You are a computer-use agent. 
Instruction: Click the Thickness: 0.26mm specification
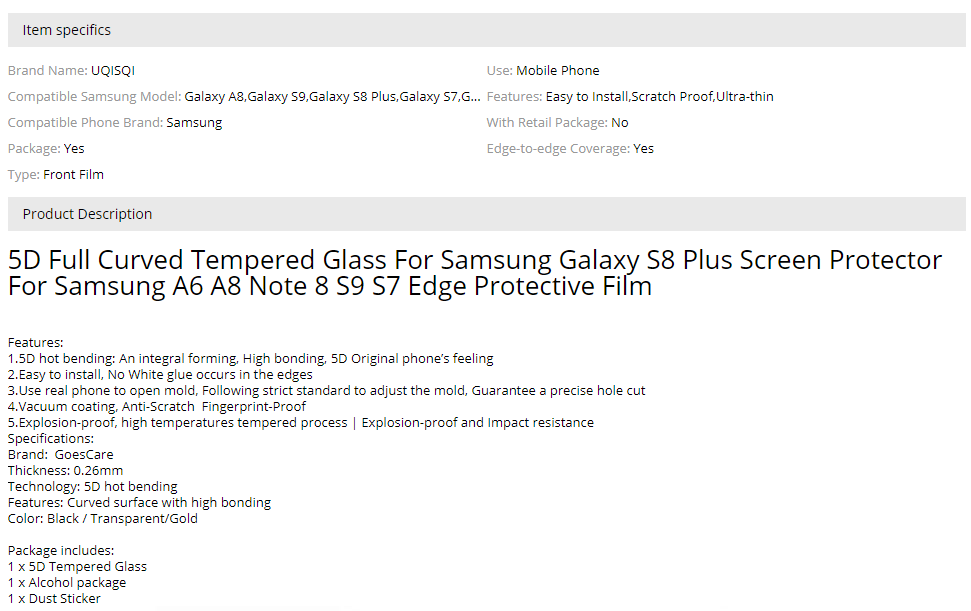pos(66,471)
